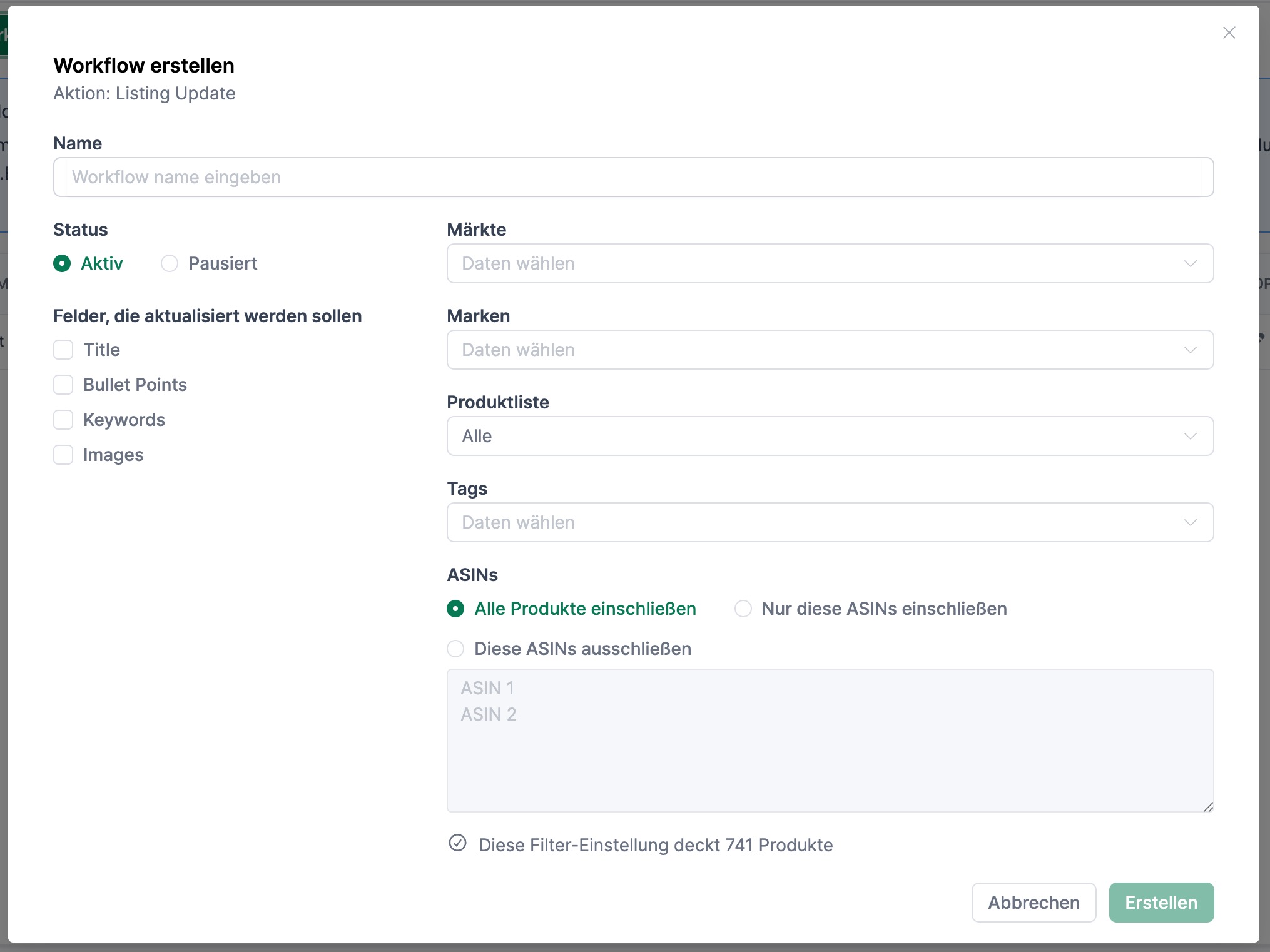Click the checkmark icon beside the filter coverage text

457,844
